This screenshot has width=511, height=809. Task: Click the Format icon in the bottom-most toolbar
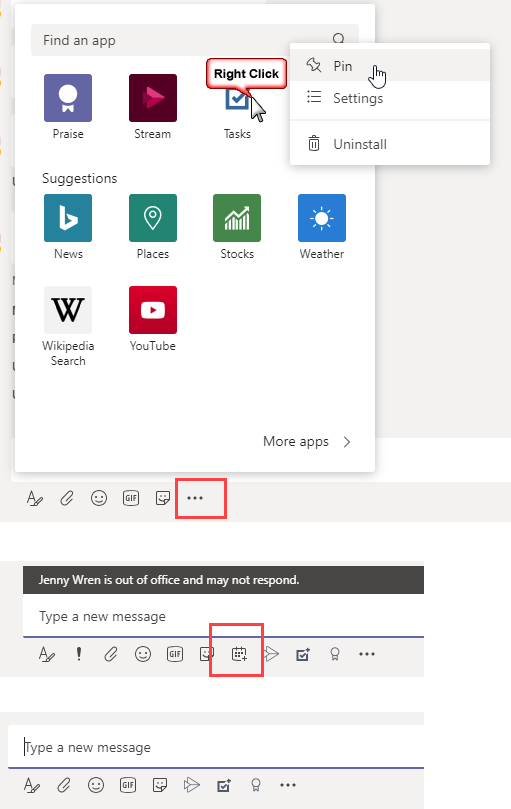(x=32, y=785)
